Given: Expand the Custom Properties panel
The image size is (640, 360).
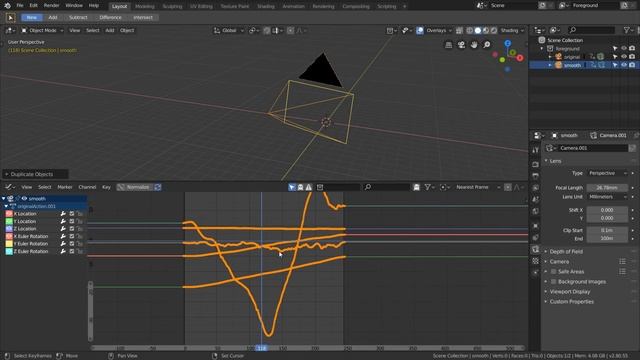Looking at the screenshot, I should [571, 302].
